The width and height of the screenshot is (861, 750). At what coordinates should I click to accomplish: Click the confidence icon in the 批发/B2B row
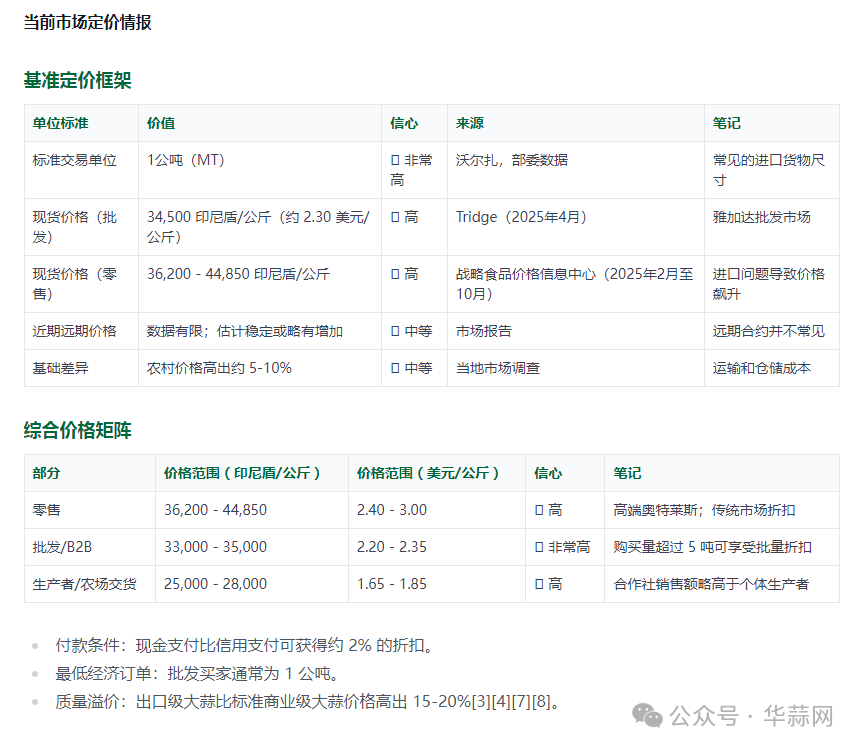click(x=539, y=547)
